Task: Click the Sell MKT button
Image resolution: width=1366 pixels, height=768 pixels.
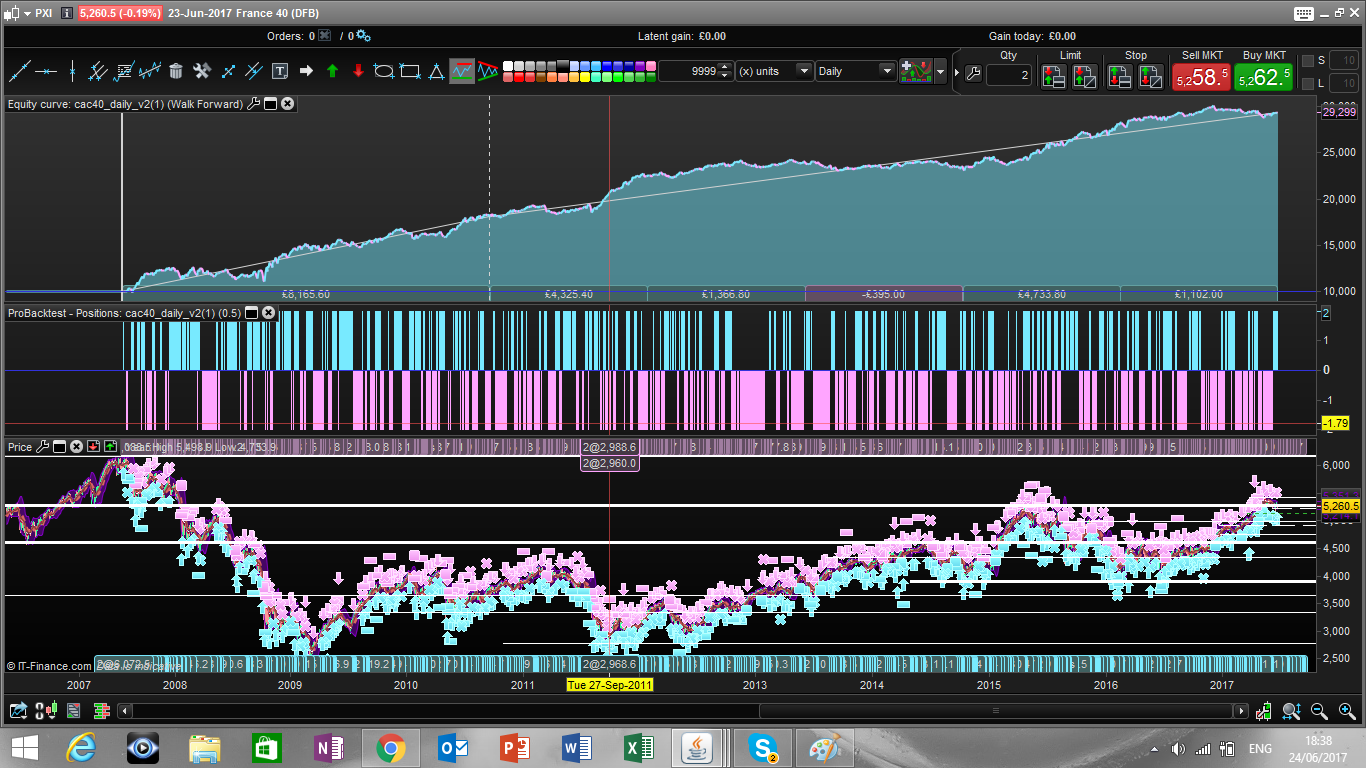Action: coord(1200,76)
